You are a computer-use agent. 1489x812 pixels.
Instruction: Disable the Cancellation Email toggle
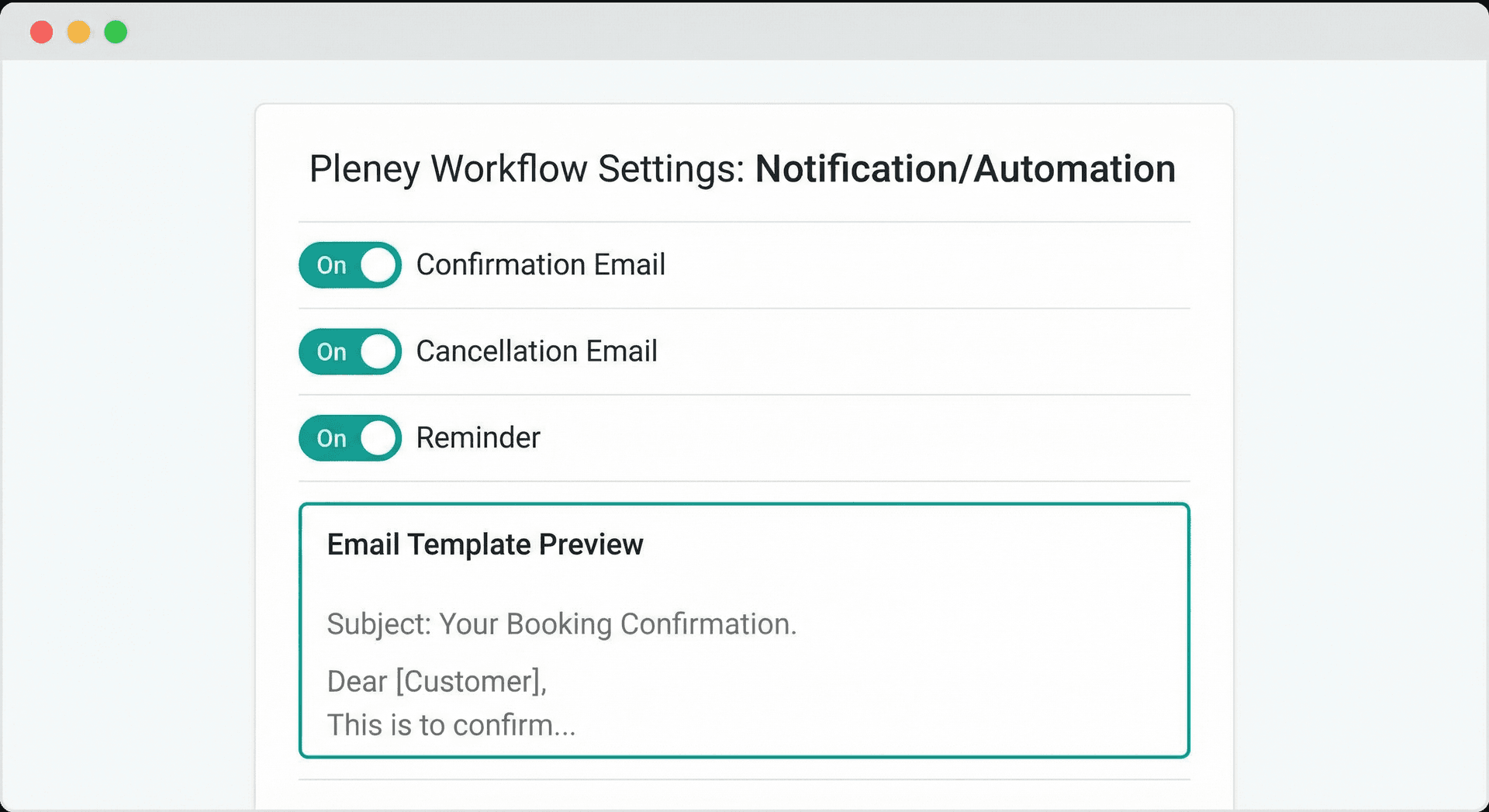pyautogui.click(x=350, y=352)
